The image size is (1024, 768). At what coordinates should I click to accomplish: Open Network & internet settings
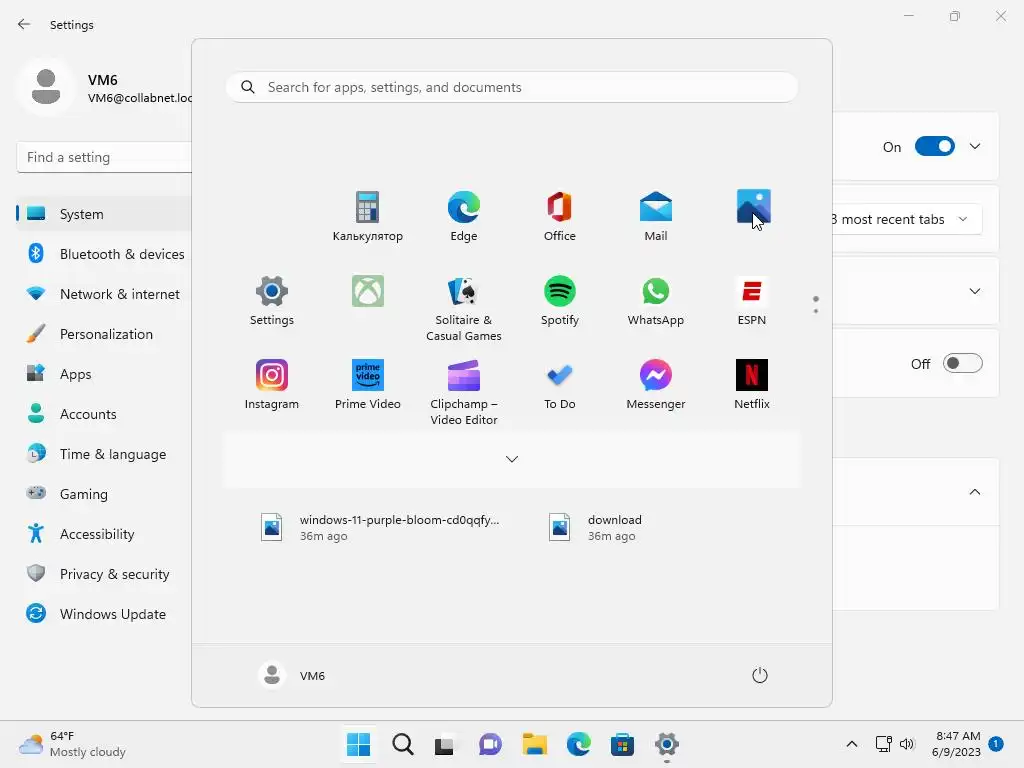pos(104,295)
